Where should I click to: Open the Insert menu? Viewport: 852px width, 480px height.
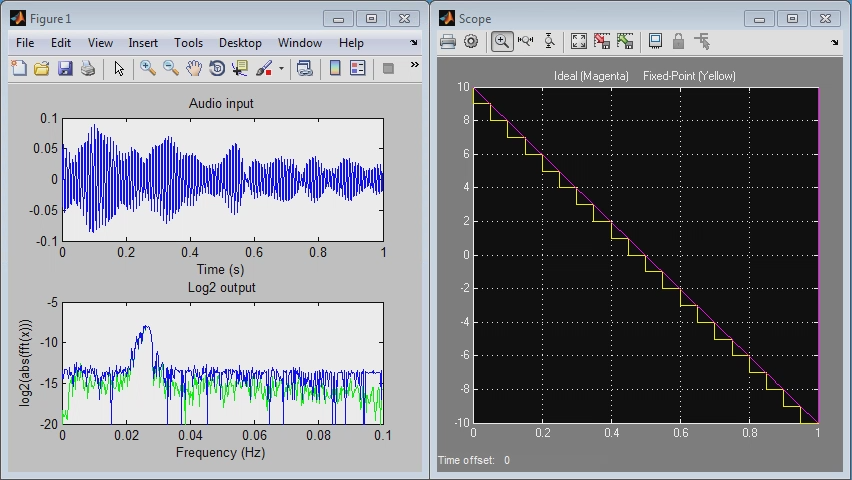(143, 43)
